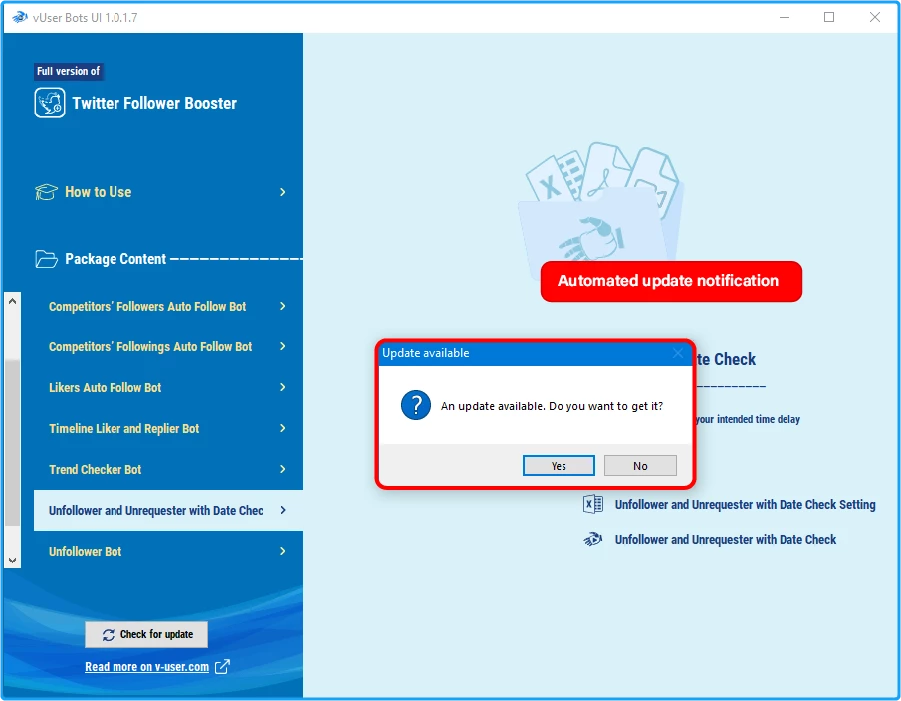Click the question mark icon in the dialog
Image resolution: width=901 pixels, height=701 pixels.
point(416,405)
